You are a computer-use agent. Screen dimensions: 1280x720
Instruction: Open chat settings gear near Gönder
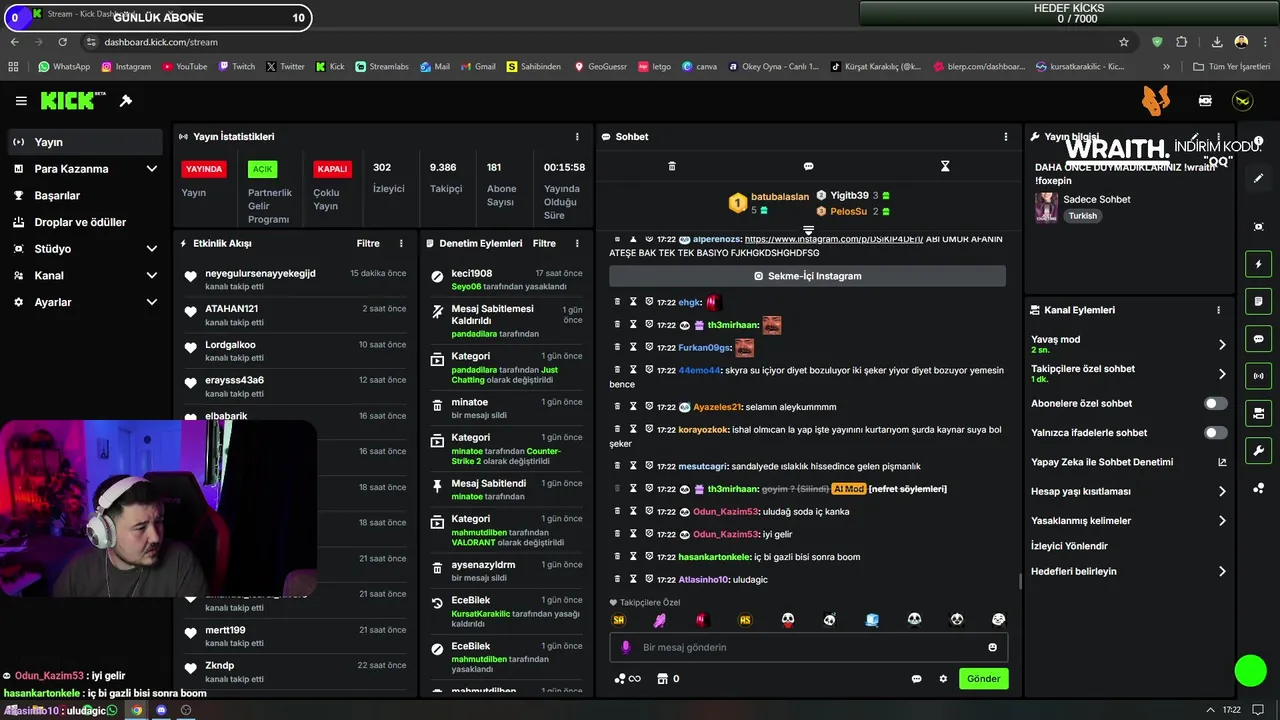[x=943, y=679]
